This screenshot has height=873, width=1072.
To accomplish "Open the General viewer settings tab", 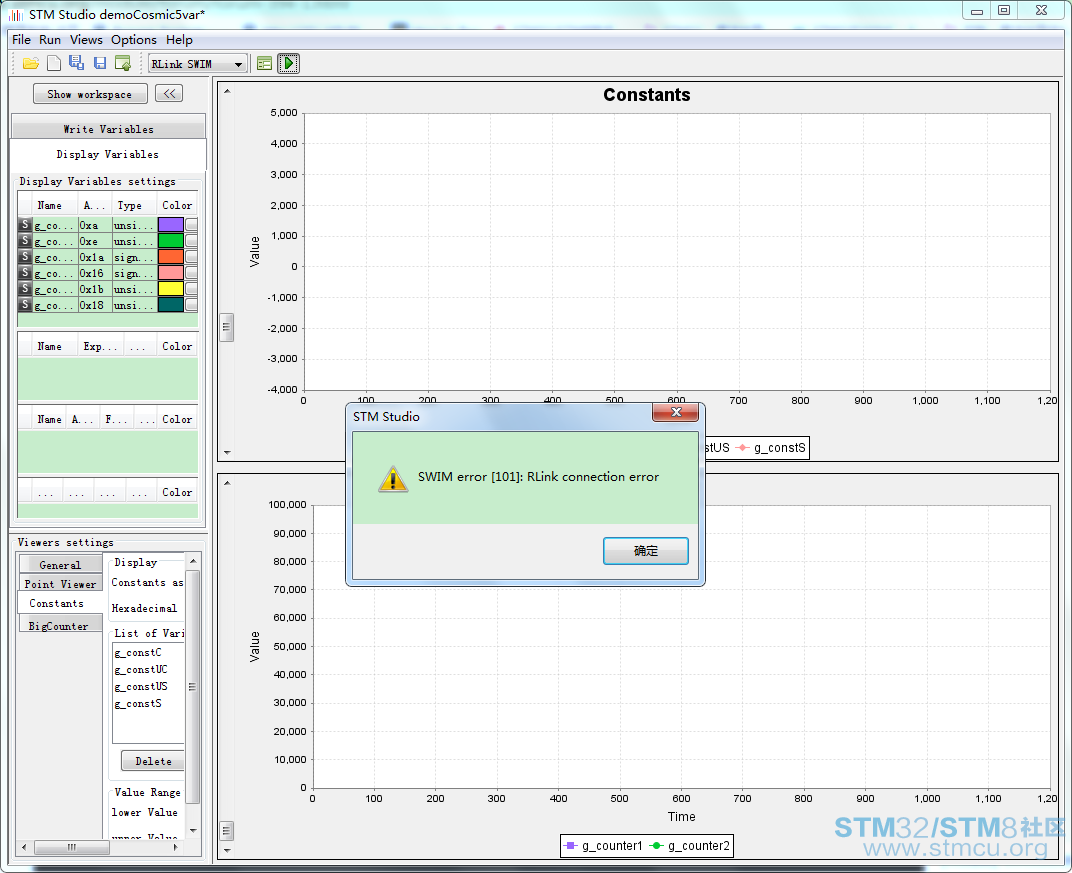I will click(60, 565).
